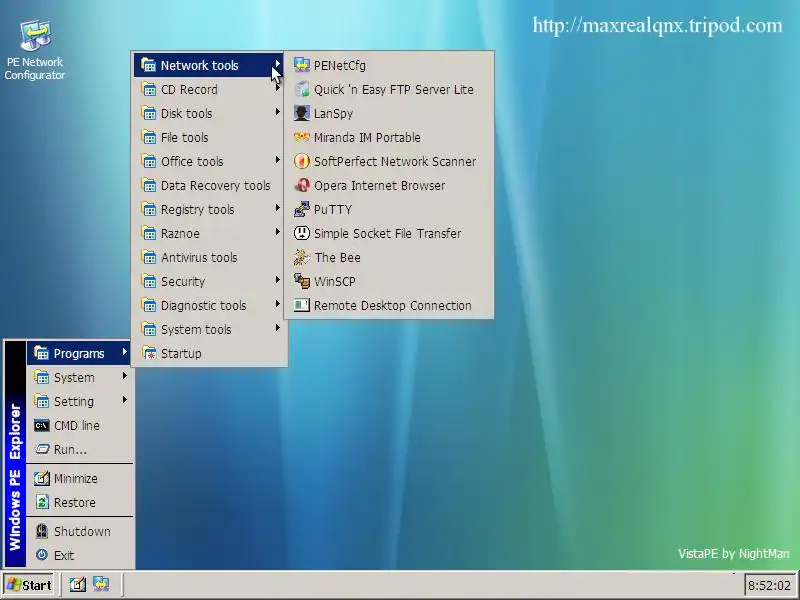Expand System tools submenu arrow

click(278, 328)
